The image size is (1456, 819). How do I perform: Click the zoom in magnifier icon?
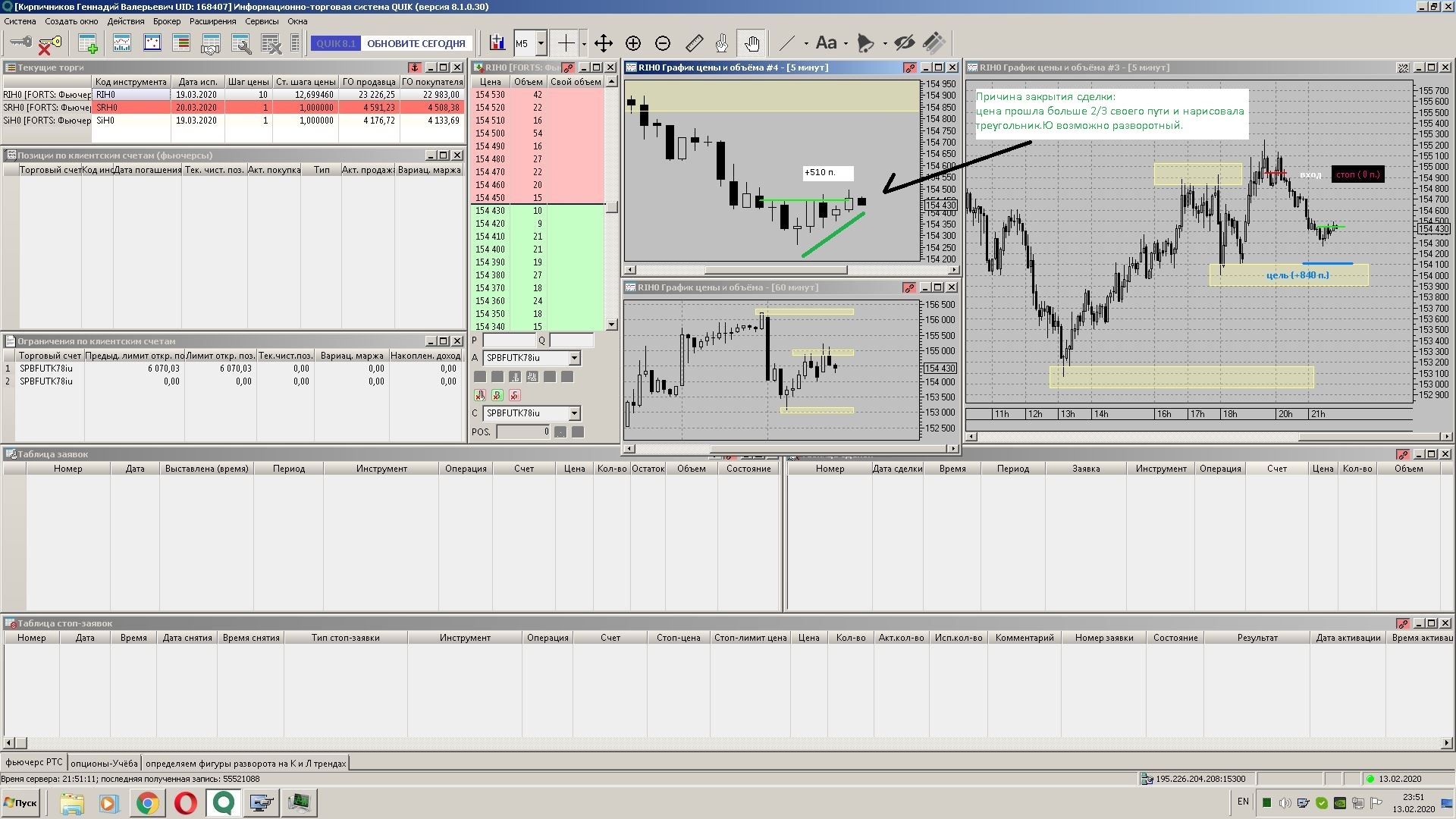633,43
